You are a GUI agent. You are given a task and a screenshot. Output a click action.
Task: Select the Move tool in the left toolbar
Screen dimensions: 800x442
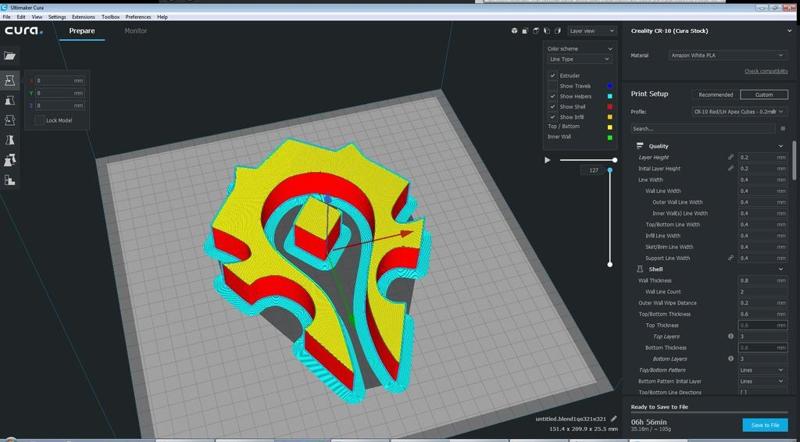10,80
